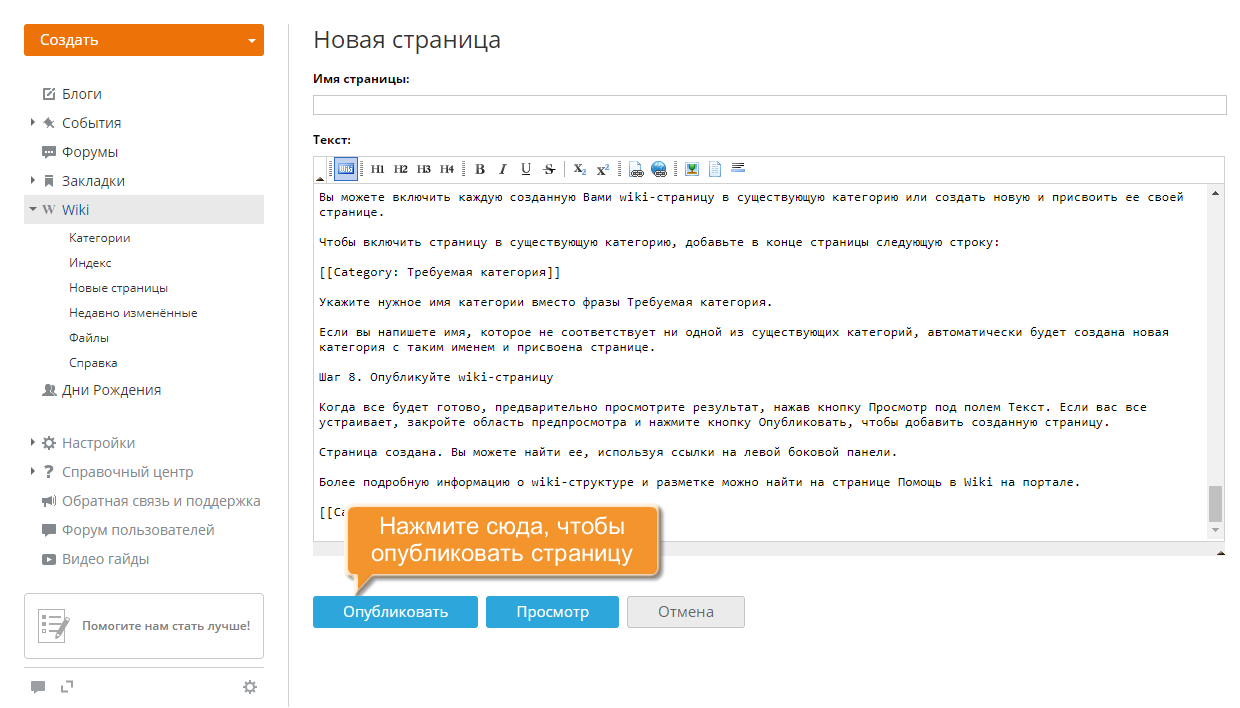Screen dimensions: 1240x708
Task: Expand the Справочный центр arrow
Action: (x=33, y=471)
